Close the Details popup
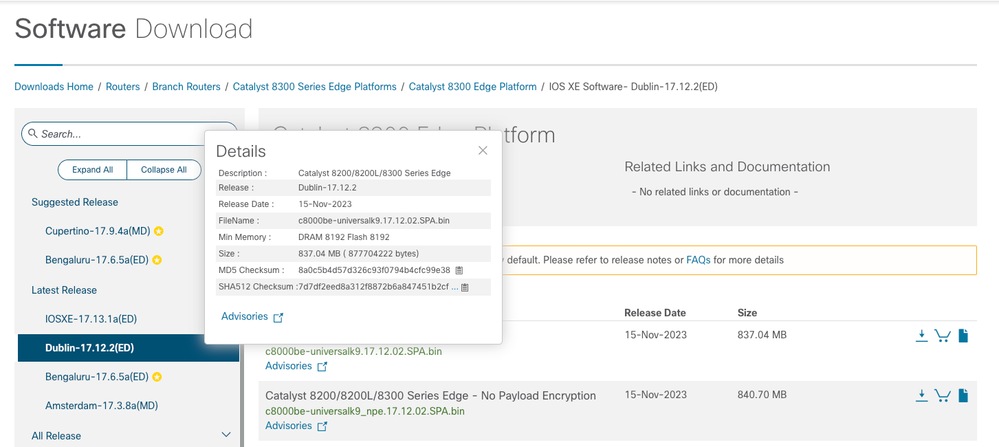 (482, 150)
